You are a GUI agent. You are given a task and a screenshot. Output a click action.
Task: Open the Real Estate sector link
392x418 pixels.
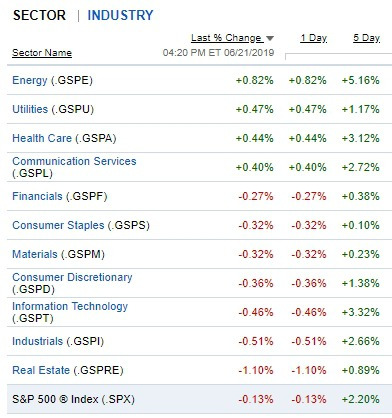click(x=41, y=370)
